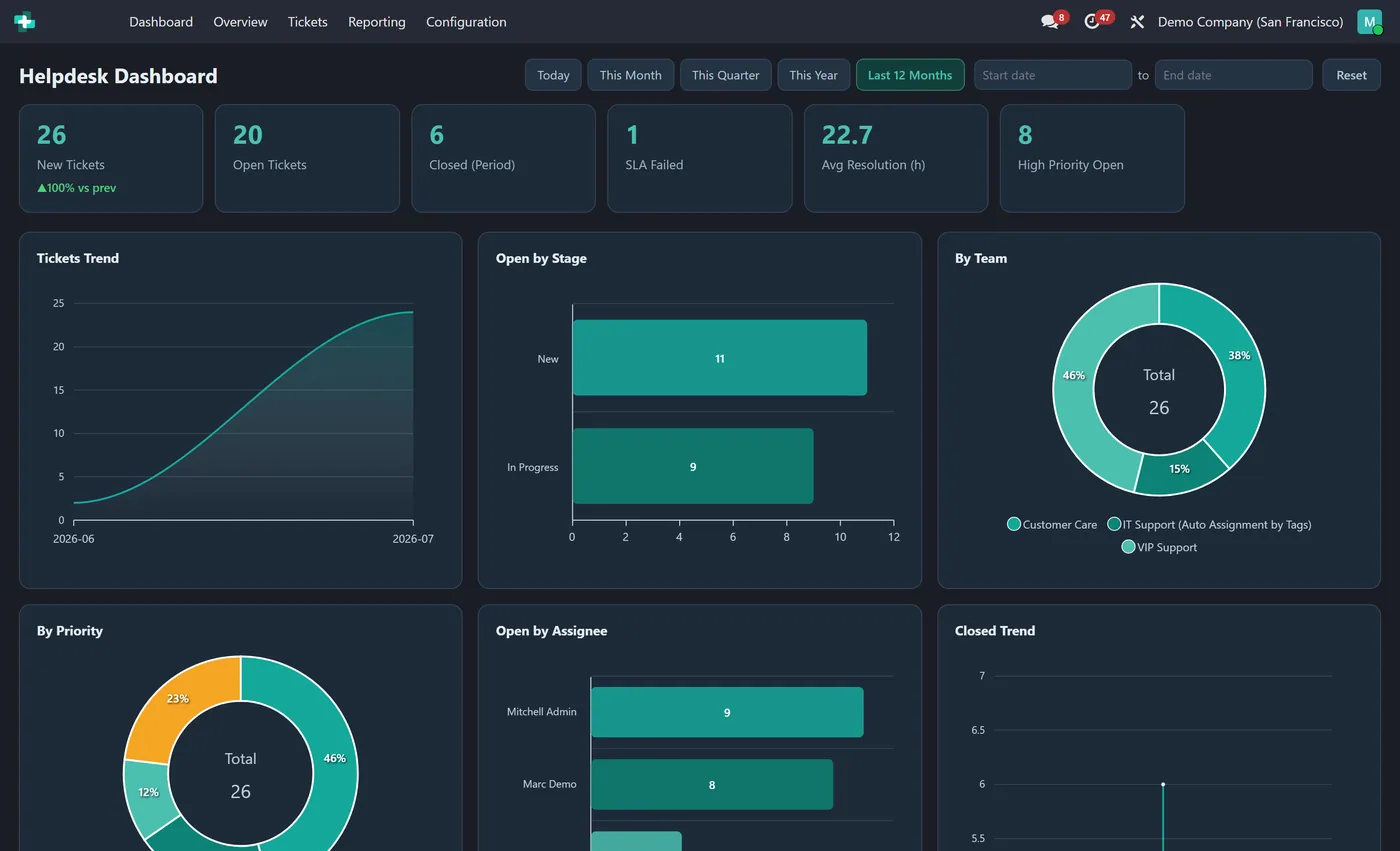This screenshot has width=1400, height=851.
Task: Click the 2026-06 axis label
Action: pyautogui.click(x=74, y=539)
